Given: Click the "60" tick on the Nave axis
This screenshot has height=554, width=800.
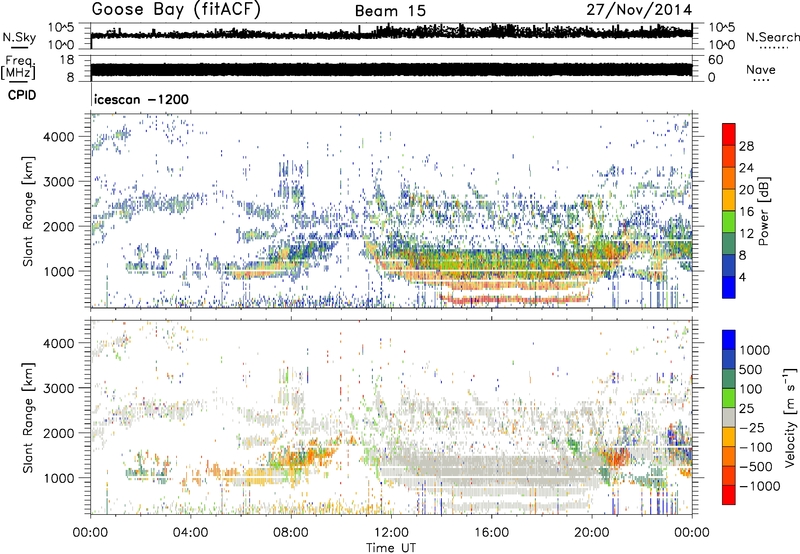Looking at the screenshot, I should 715,60.
